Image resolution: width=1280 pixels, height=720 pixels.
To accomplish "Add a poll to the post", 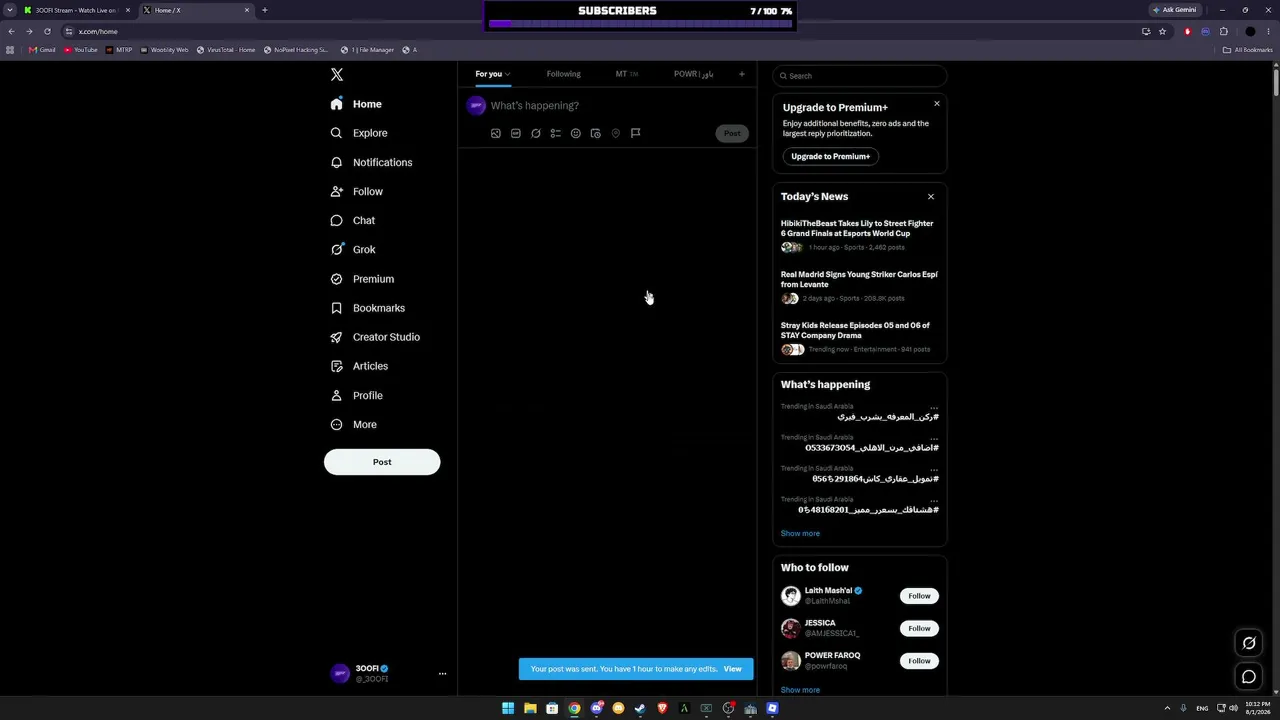I will [x=556, y=133].
